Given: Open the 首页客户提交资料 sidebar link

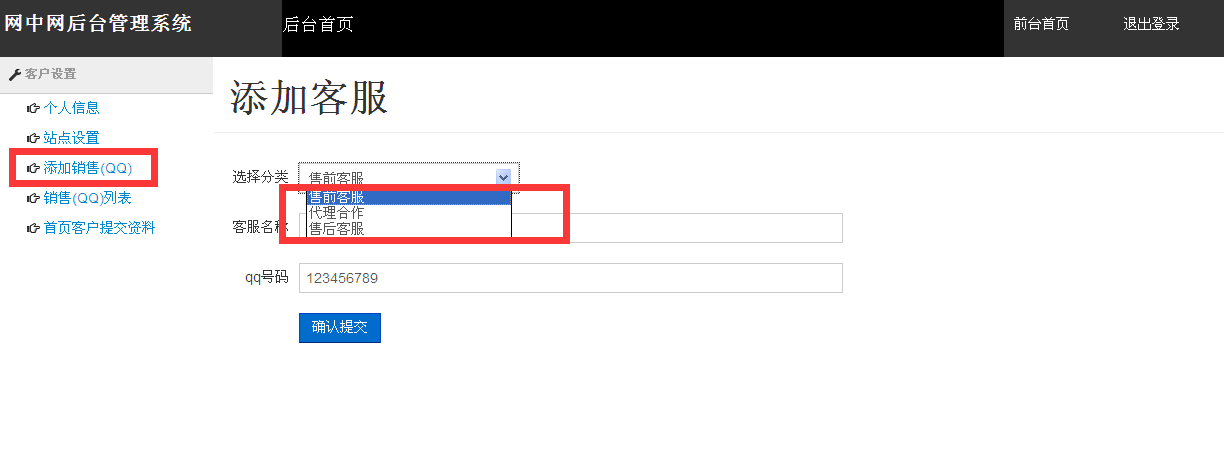Looking at the screenshot, I should (99, 228).
